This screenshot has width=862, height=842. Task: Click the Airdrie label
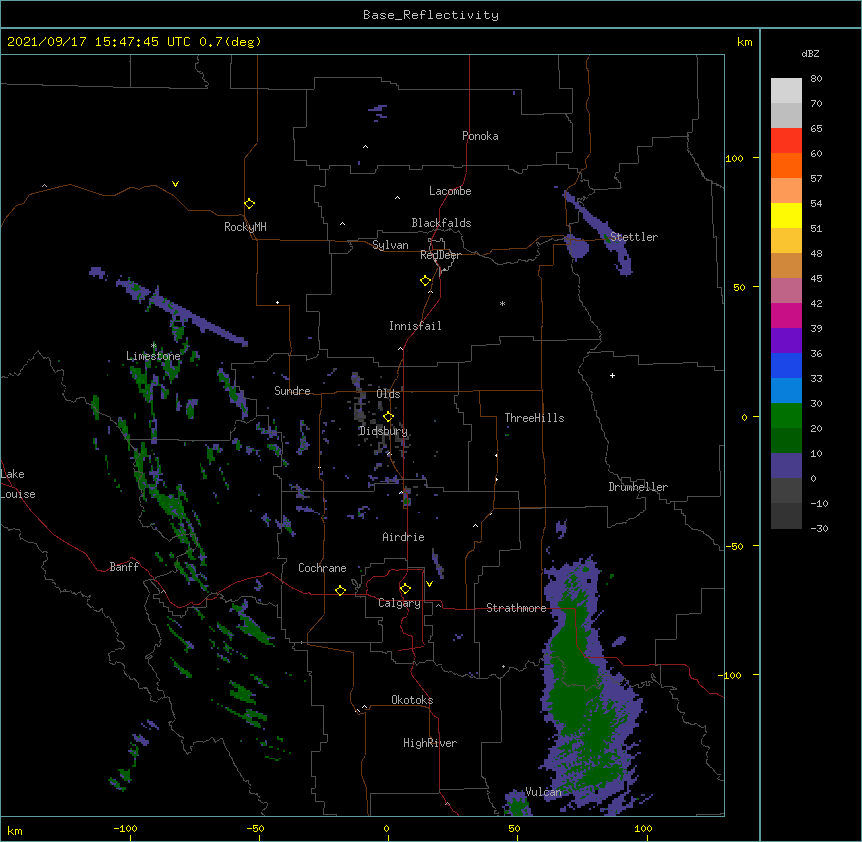tap(403, 537)
